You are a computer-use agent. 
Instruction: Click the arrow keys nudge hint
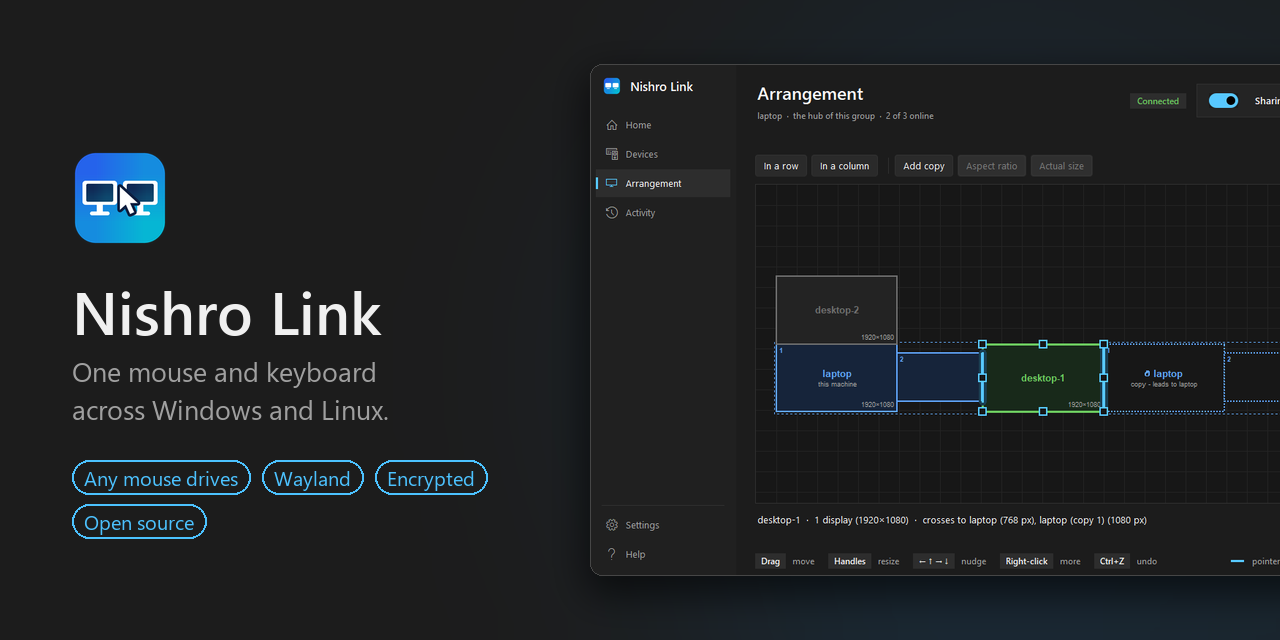pos(934,561)
